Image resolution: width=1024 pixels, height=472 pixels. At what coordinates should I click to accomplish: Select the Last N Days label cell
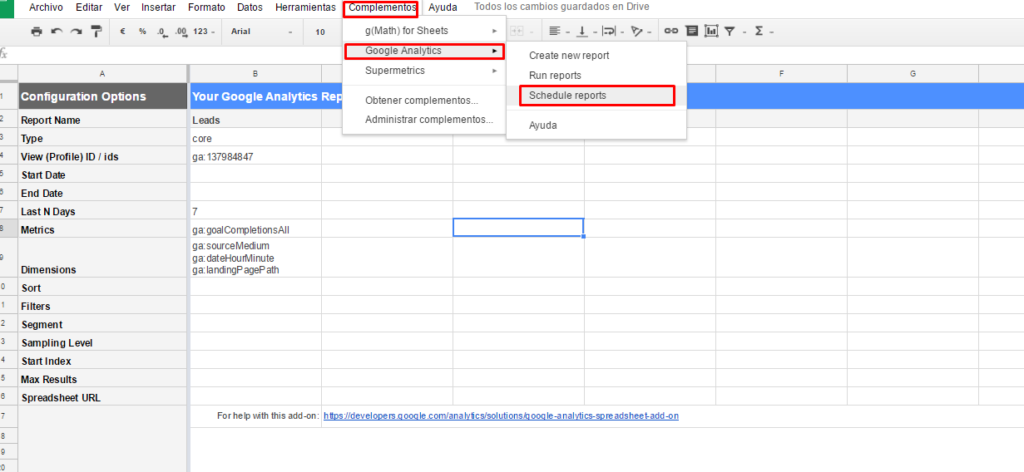pyautogui.click(x=103, y=211)
